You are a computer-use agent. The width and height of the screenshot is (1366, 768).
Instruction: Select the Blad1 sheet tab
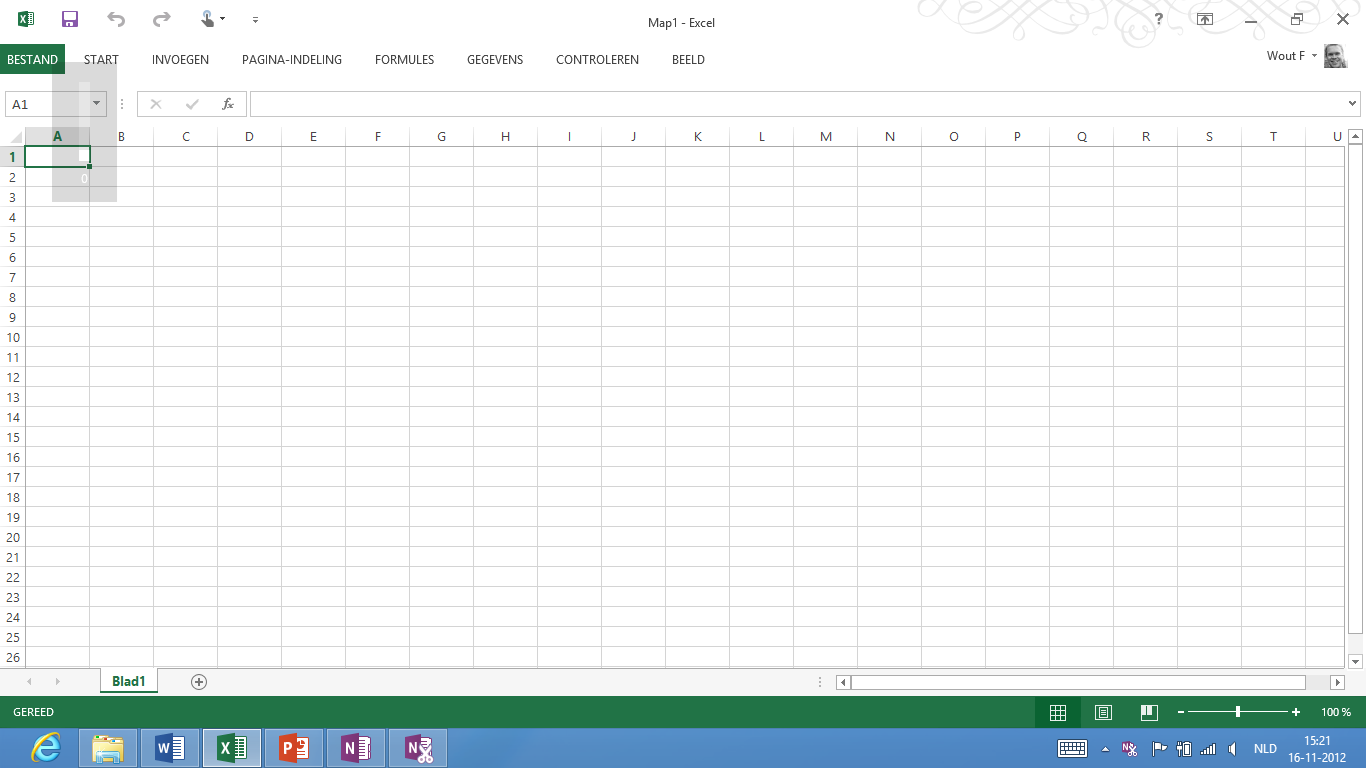click(x=129, y=681)
